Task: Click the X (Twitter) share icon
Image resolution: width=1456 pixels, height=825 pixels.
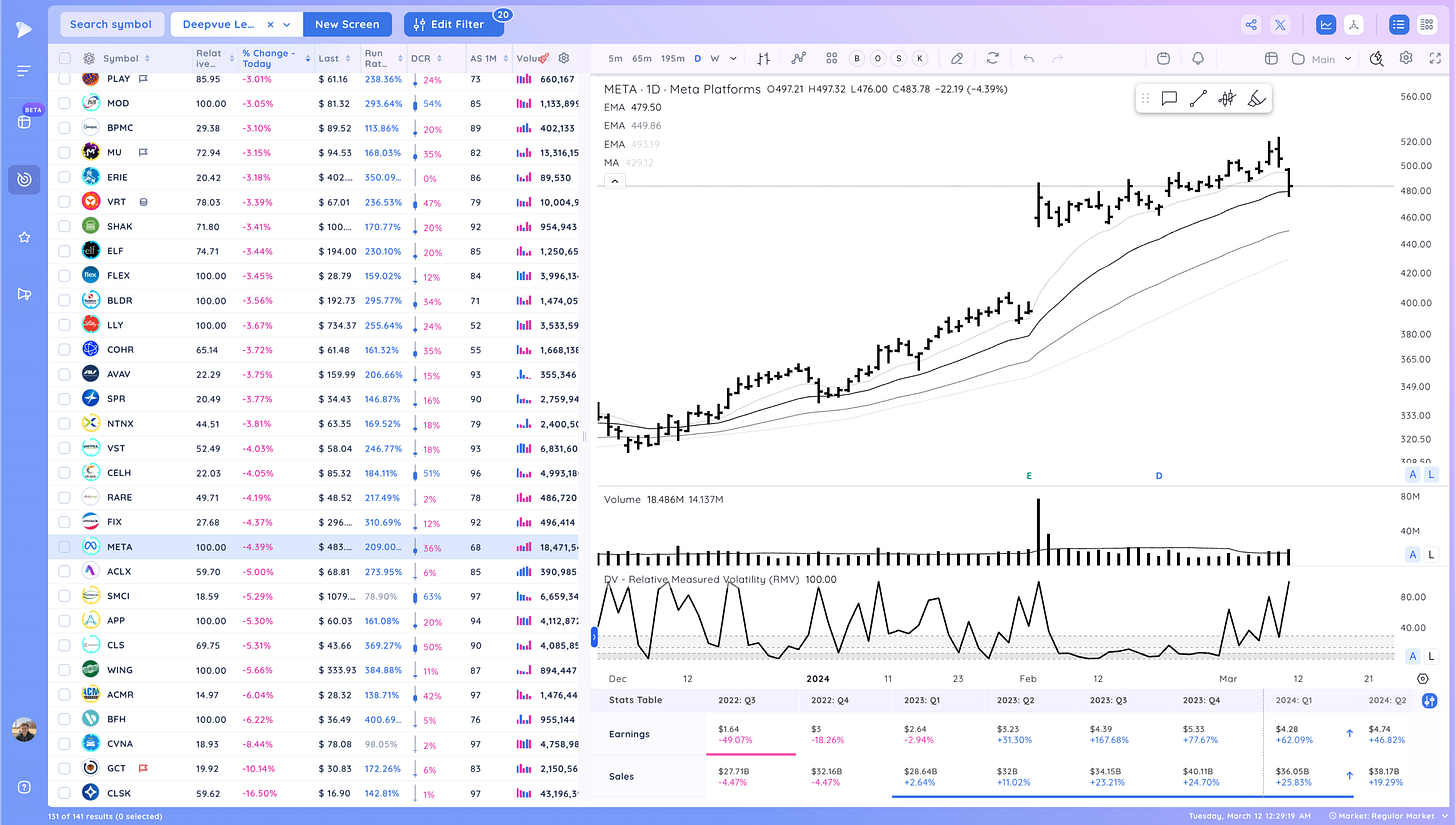Action: click(1280, 24)
